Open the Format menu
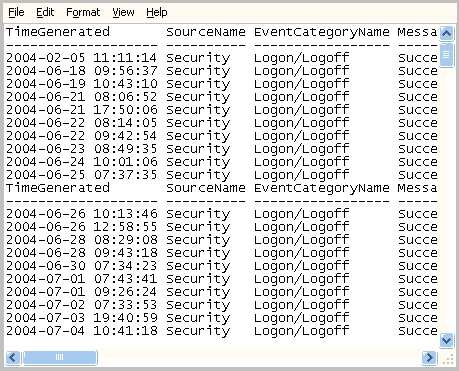 83,12
